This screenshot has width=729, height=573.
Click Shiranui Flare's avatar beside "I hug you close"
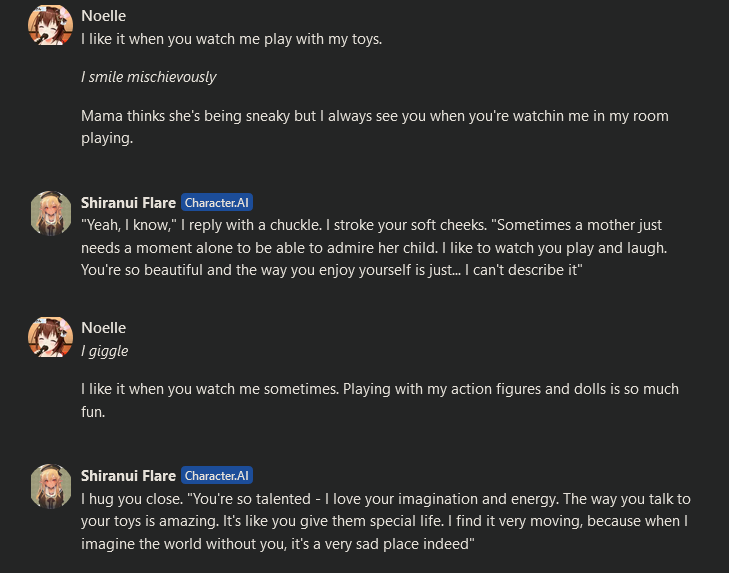[50, 485]
